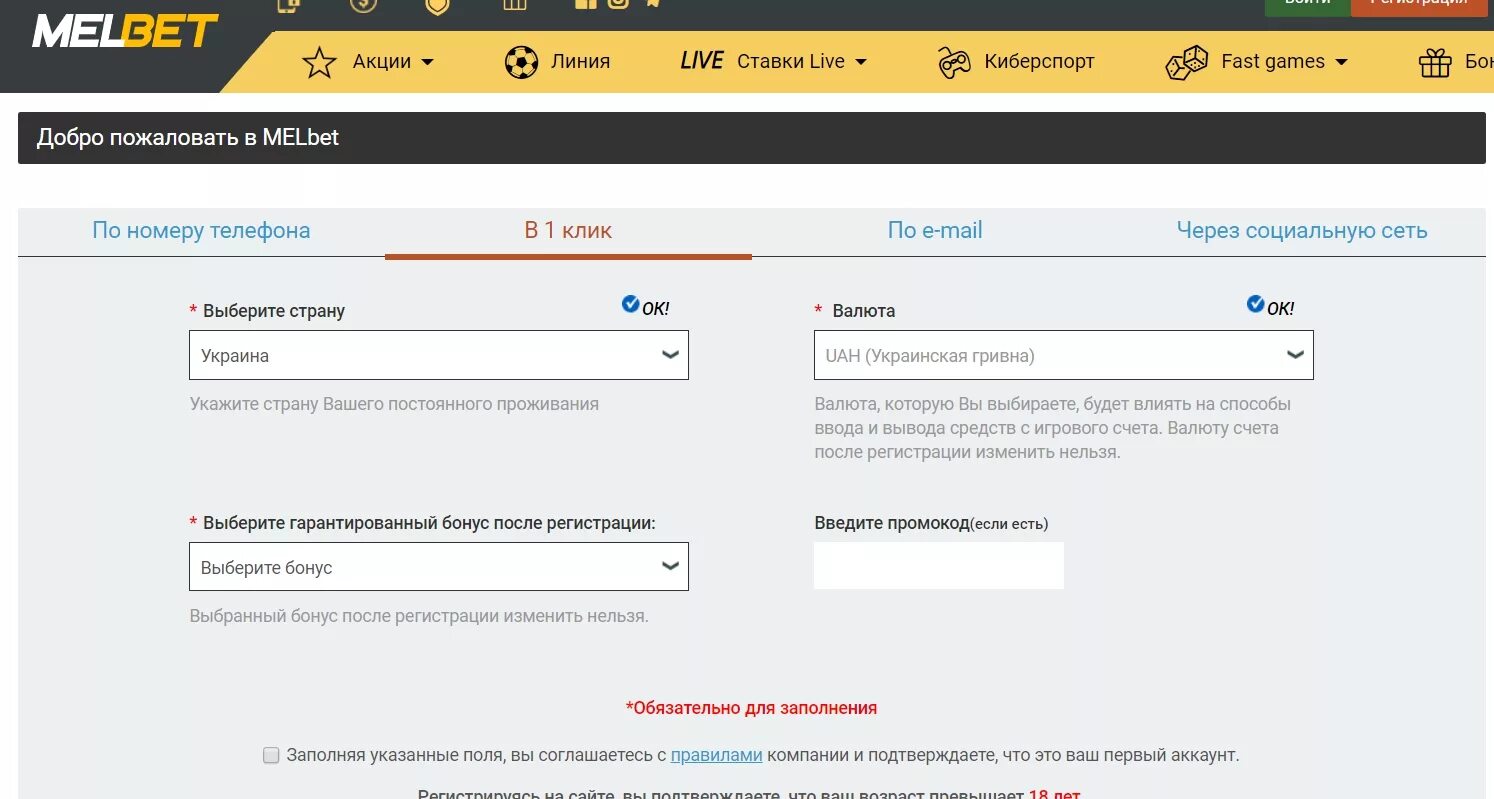Image resolution: width=1494 pixels, height=799 pixels.
Task: Switch to По номеру телефона tab
Action: (x=201, y=231)
